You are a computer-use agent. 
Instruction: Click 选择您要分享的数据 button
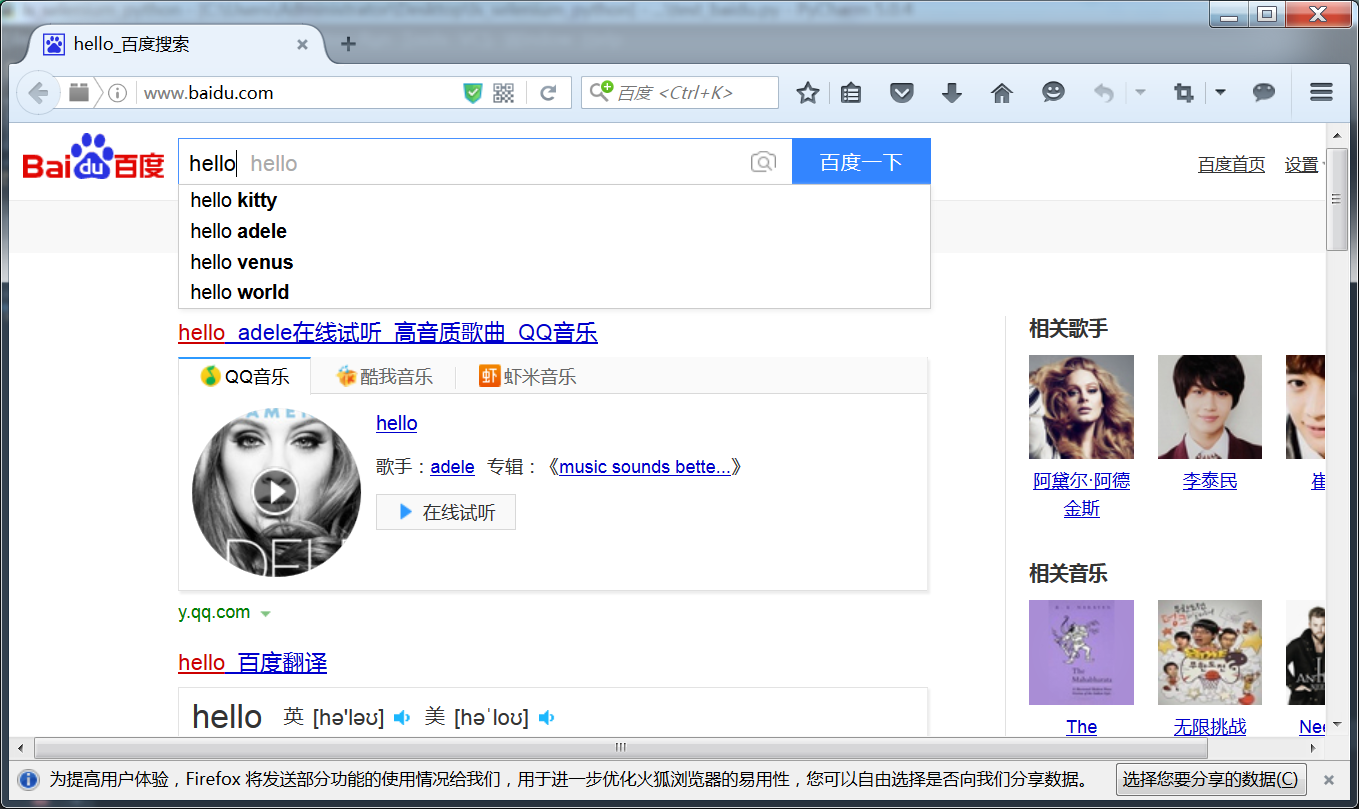(1211, 780)
